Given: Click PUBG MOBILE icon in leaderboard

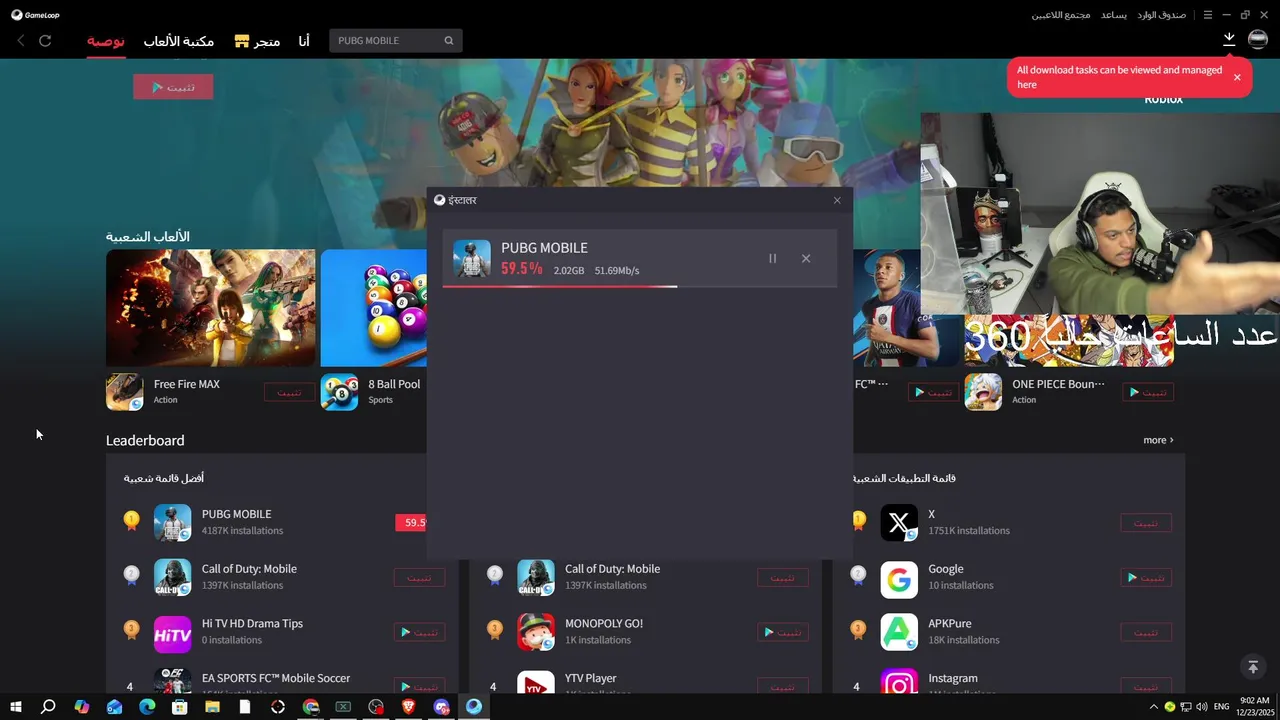Looking at the screenshot, I should point(172,522).
